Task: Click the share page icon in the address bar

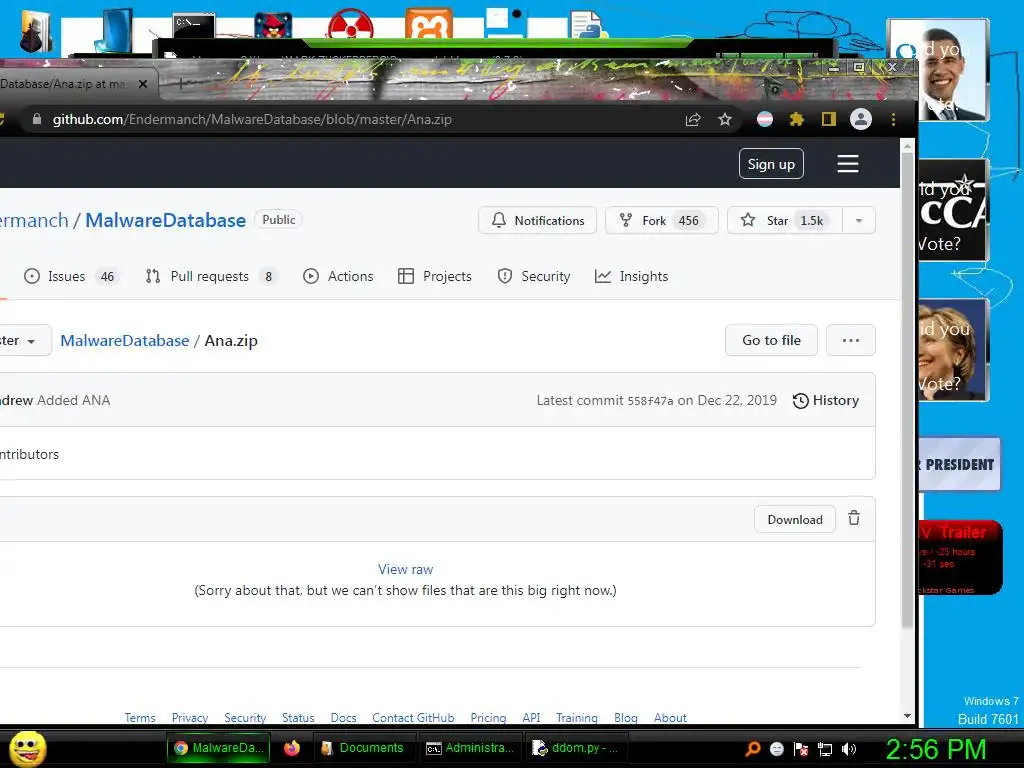Action: (x=693, y=120)
